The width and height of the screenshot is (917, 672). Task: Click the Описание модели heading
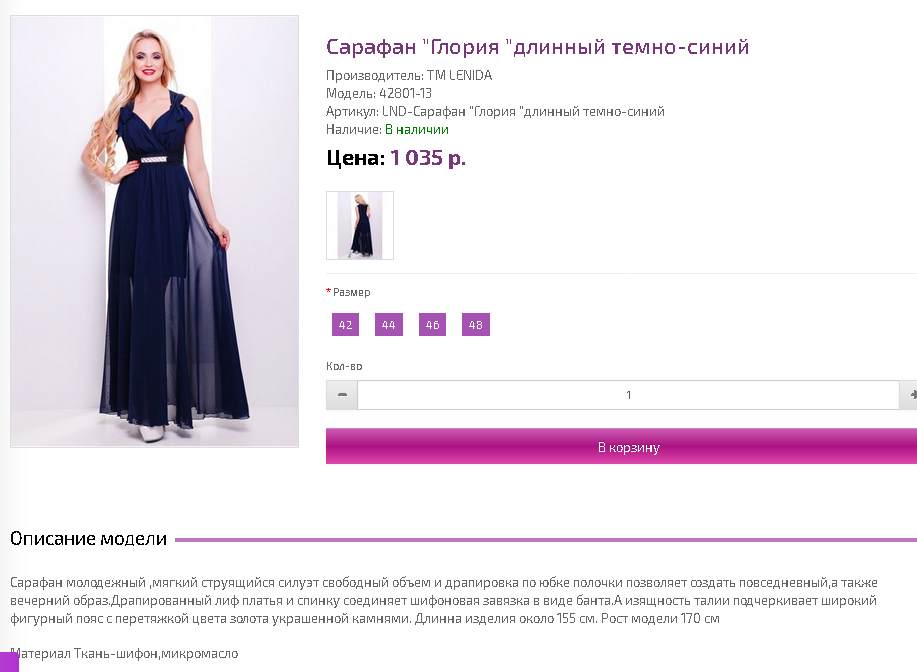(88, 539)
